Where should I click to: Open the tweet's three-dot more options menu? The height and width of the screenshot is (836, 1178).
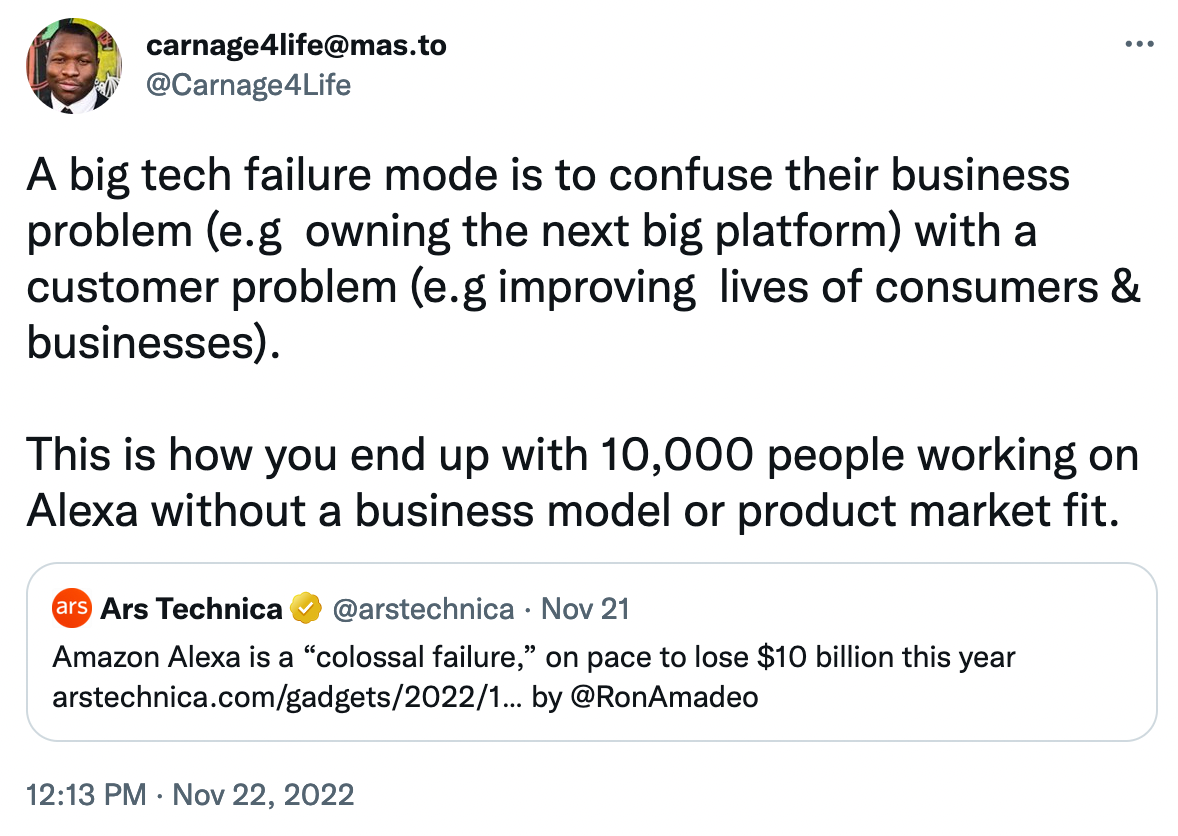[x=1139, y=44]
